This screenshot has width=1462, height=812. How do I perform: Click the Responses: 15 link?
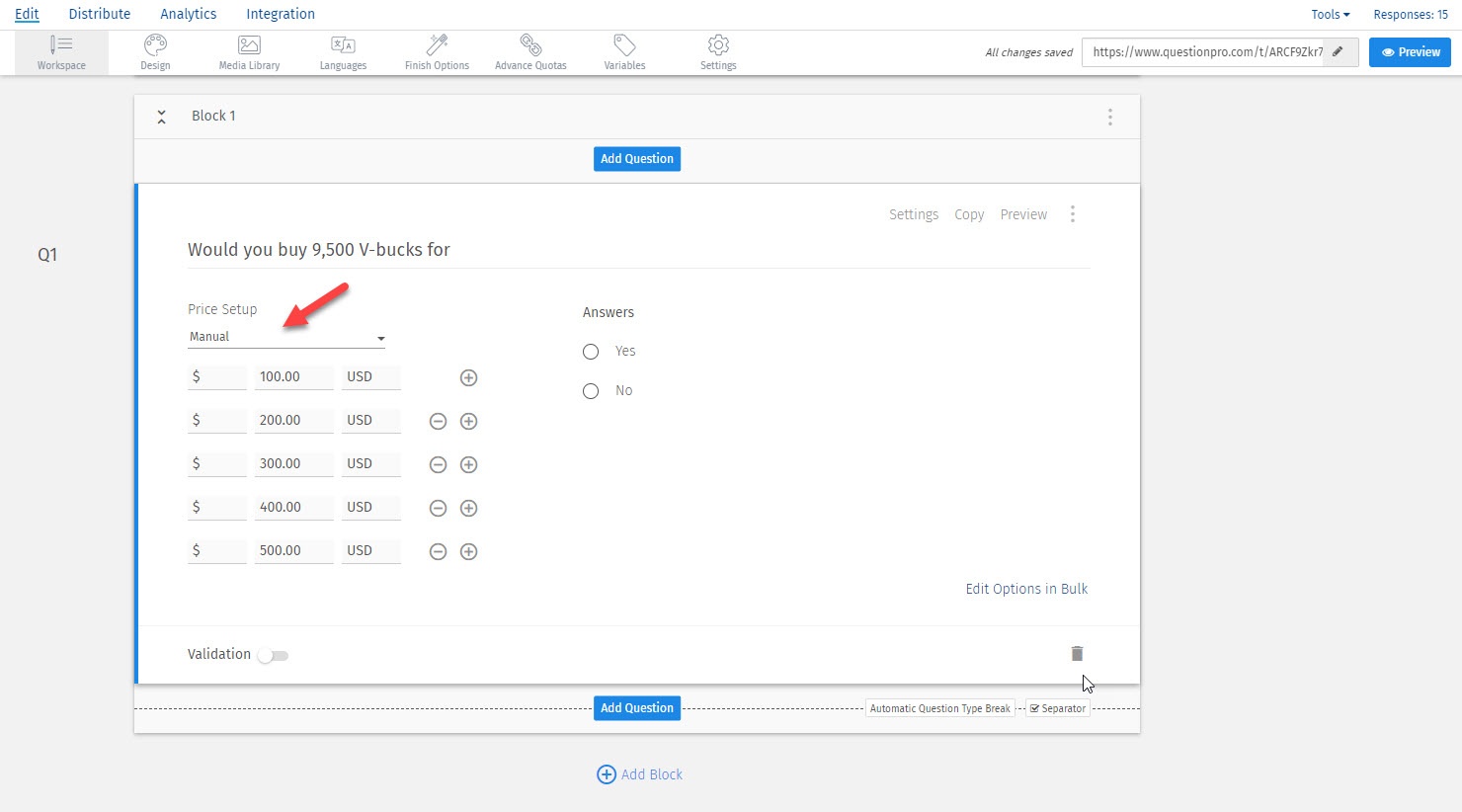coord(1411,14)
